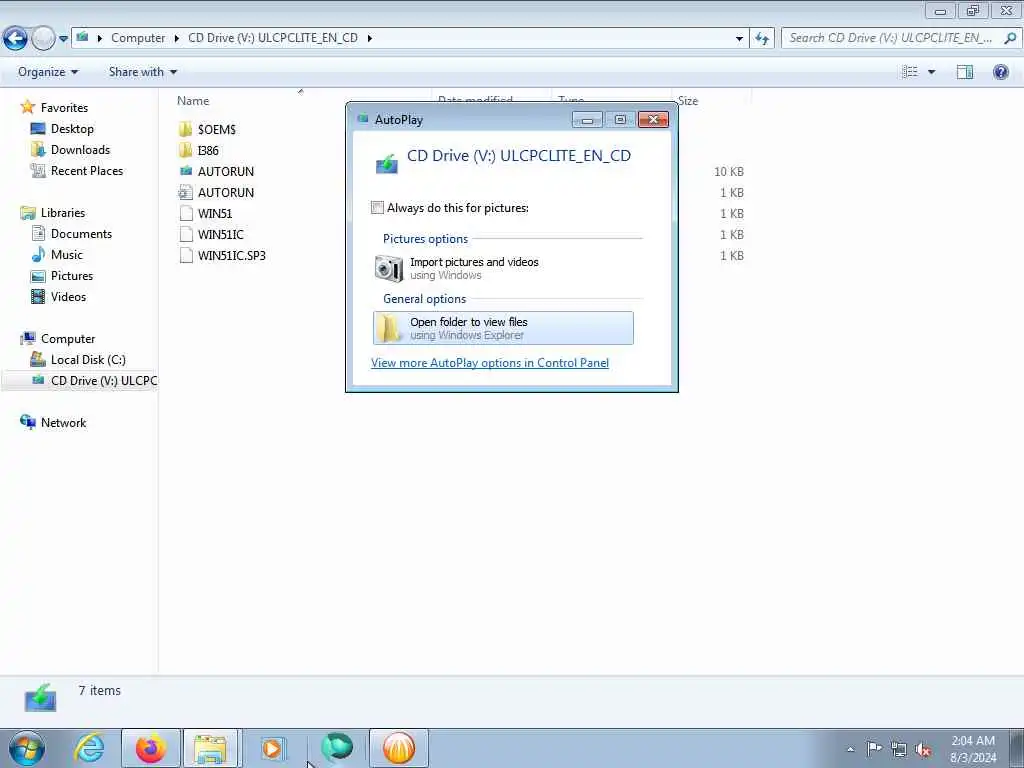Toggle the preview pane icon

965,72
